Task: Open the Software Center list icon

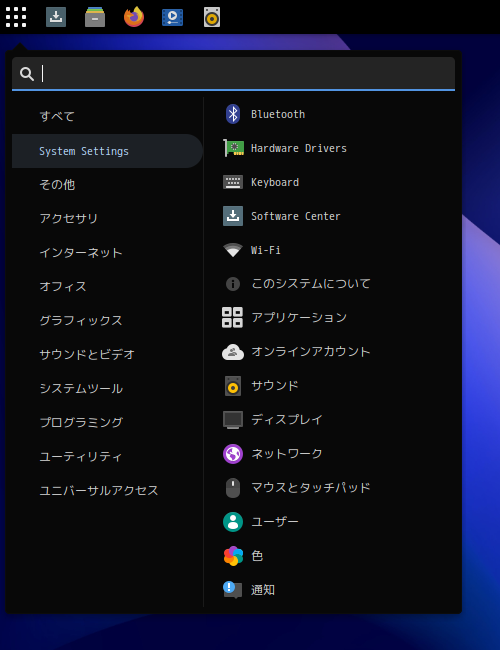Action: [x=233, y=216]
